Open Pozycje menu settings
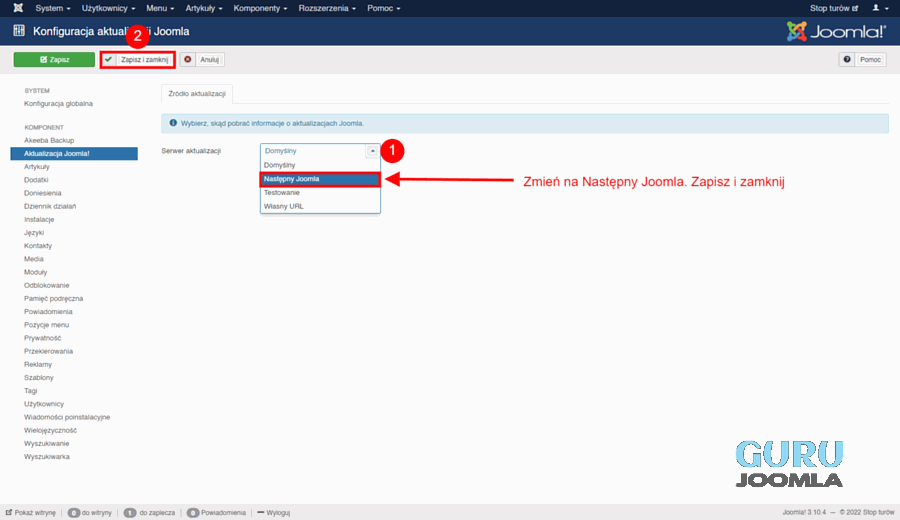Screen dimensions: 900x520 point(46,325)
